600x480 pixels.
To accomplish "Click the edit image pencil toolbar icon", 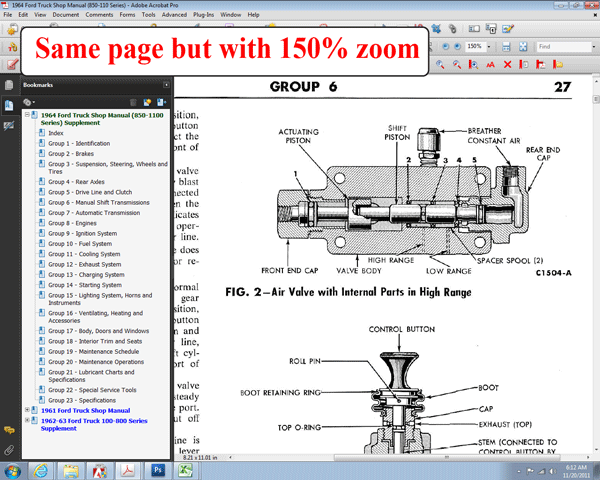I will [508, 29].
